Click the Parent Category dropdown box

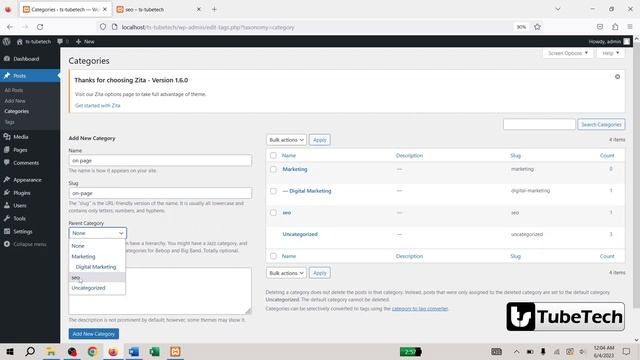tap(98, 233)
